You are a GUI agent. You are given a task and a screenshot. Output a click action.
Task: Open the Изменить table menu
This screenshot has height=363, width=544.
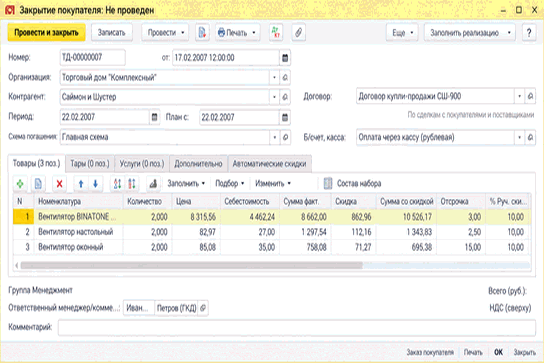pyautogui.click(x=273, y=184)
